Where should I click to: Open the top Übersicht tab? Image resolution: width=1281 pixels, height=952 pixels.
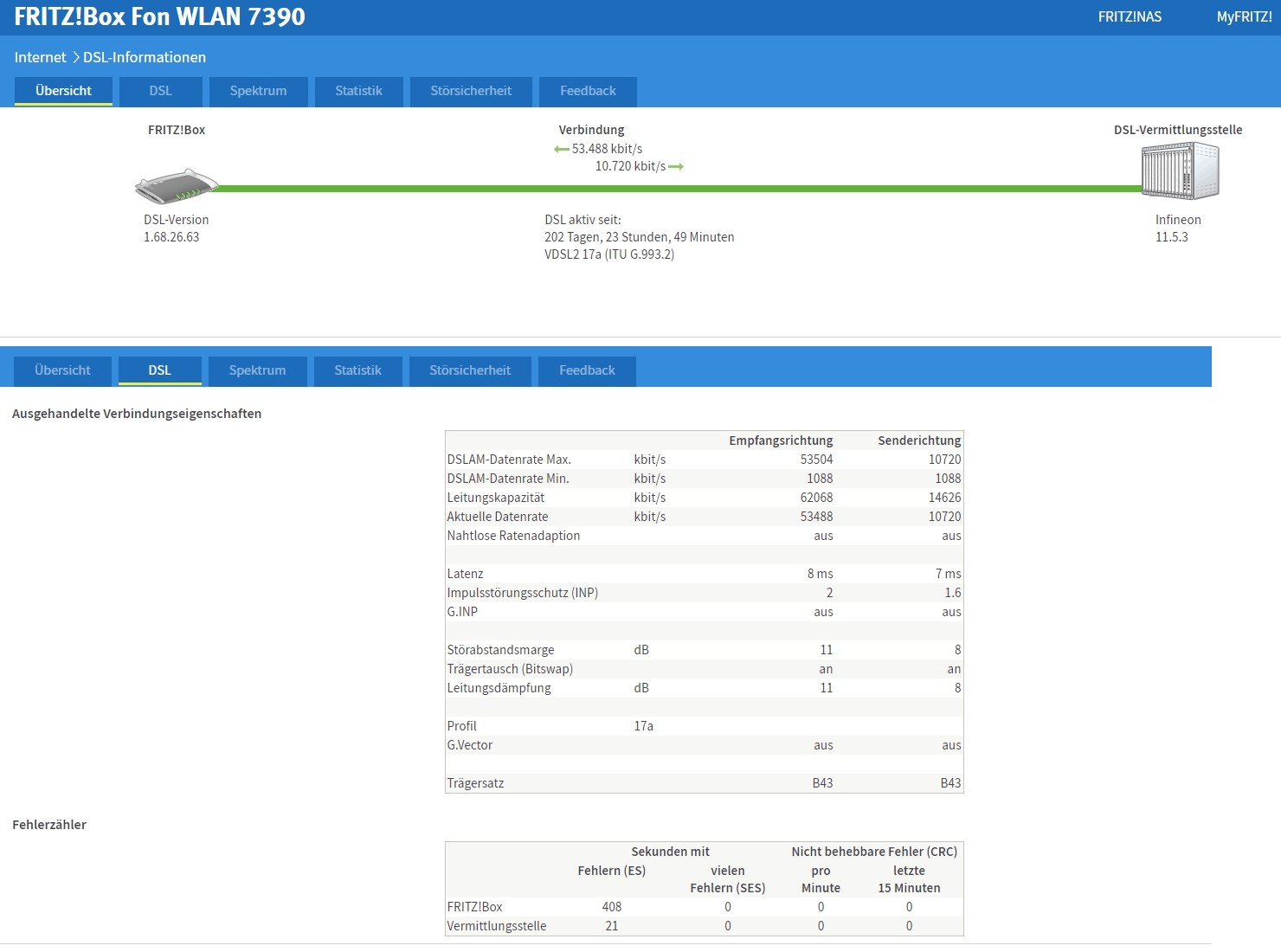pos(63,91)
